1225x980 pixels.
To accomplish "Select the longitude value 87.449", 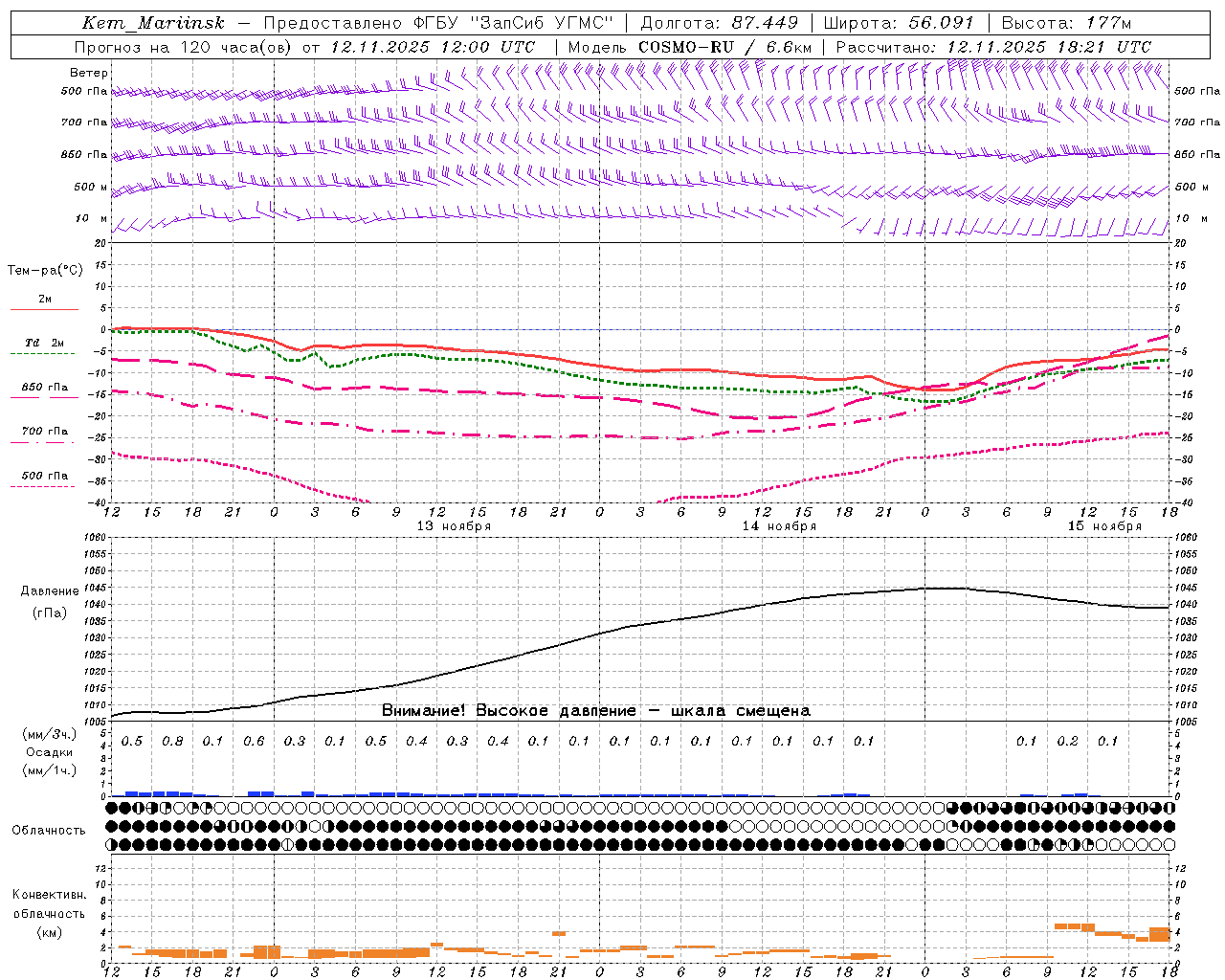I will [x=766, y=23].
